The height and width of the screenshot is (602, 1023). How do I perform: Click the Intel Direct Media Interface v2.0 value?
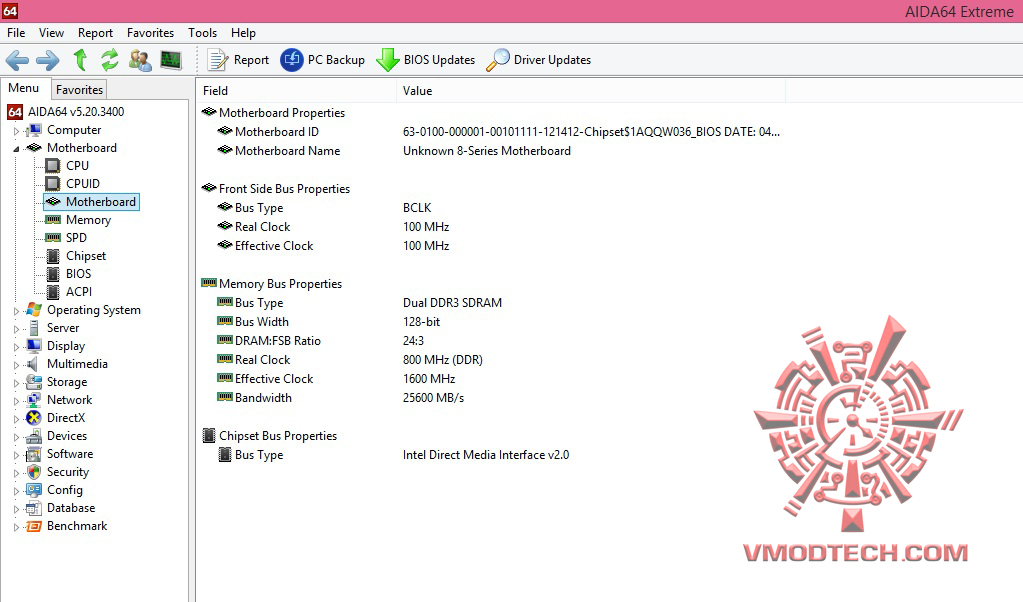coord(485,455)
